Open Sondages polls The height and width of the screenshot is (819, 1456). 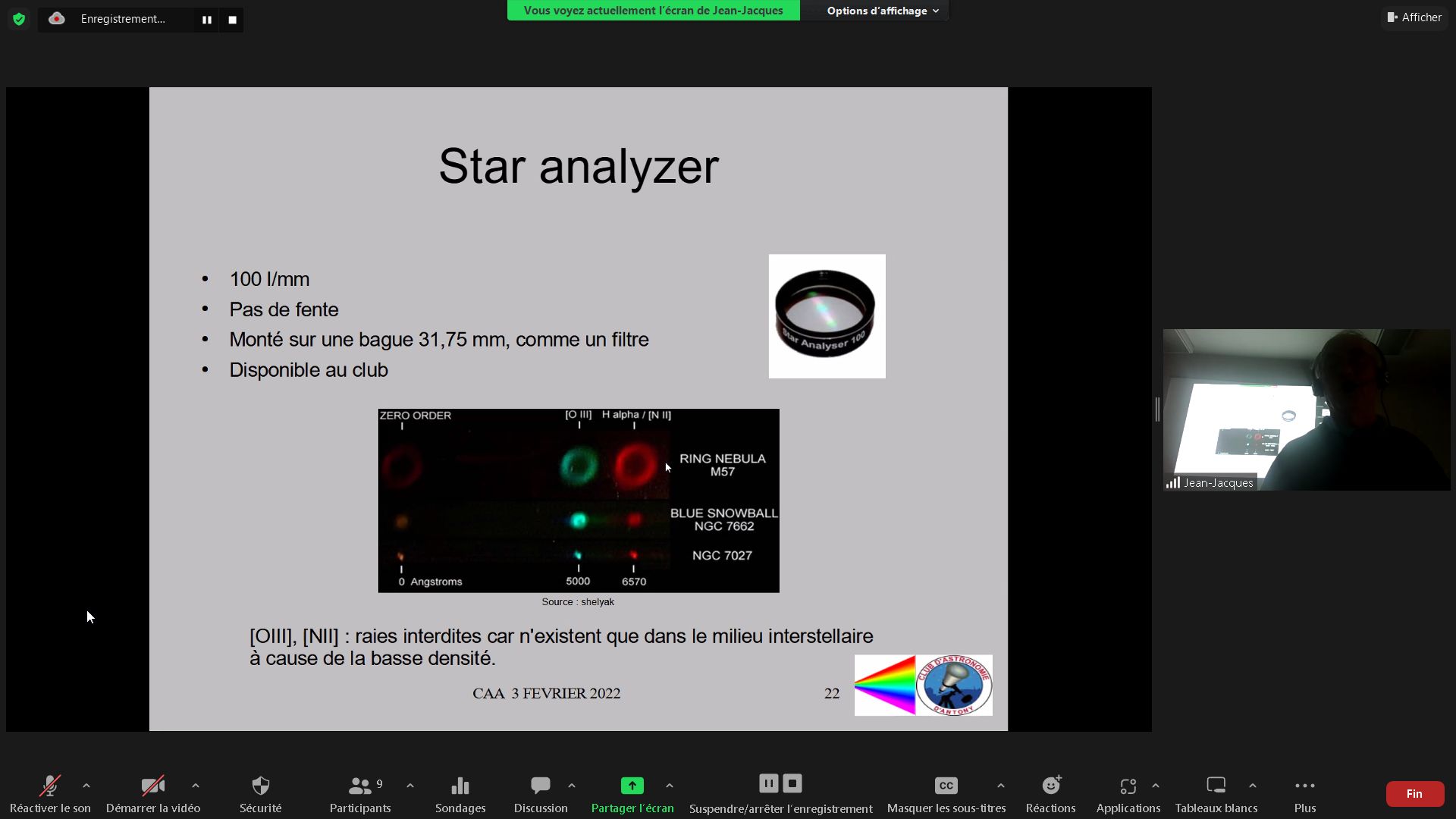(x=460, y=794)
